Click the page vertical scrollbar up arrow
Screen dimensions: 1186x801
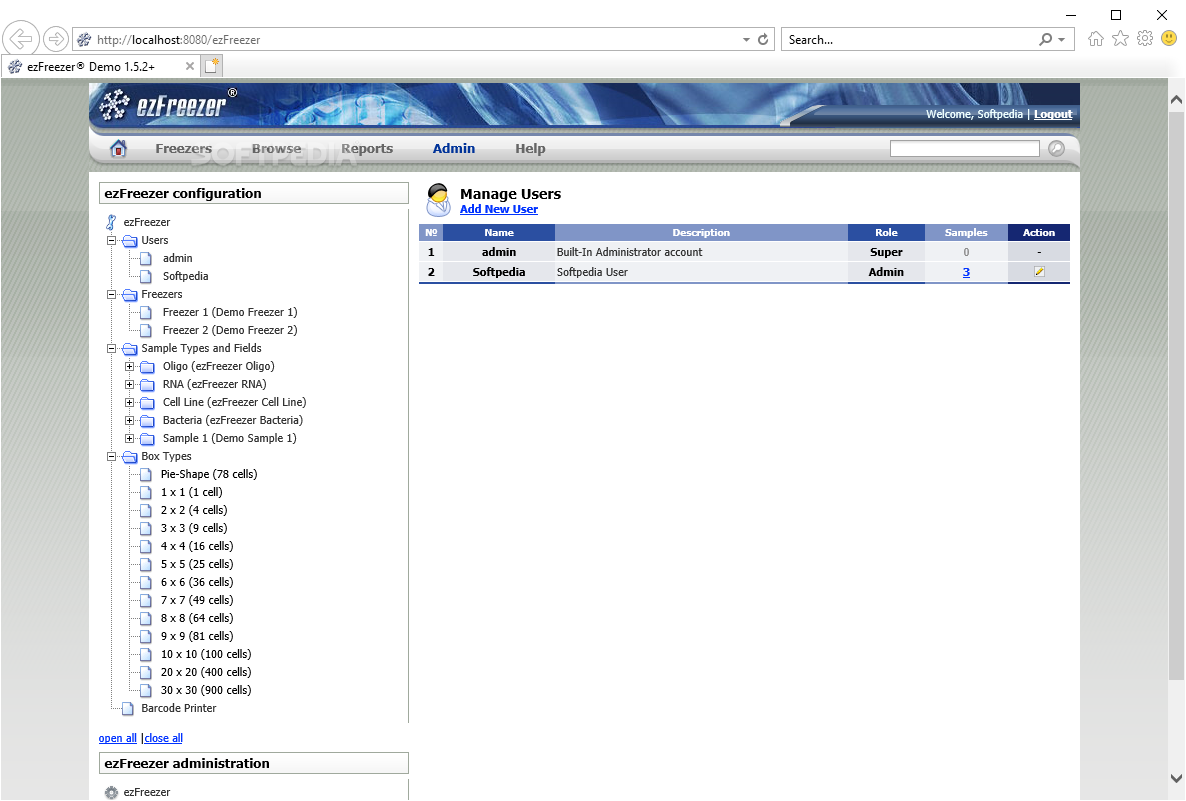coord(1176,99)
